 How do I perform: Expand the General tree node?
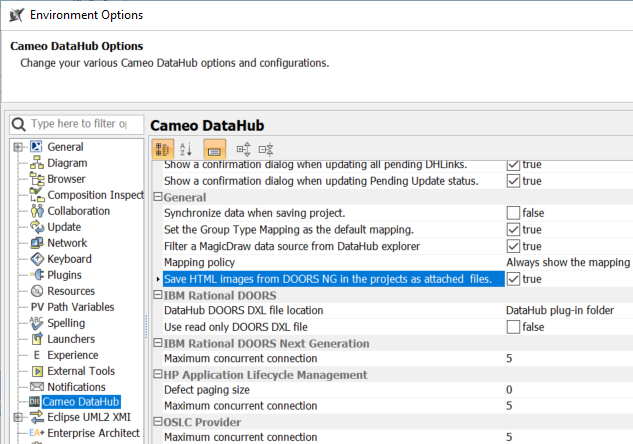click(18, 147)
